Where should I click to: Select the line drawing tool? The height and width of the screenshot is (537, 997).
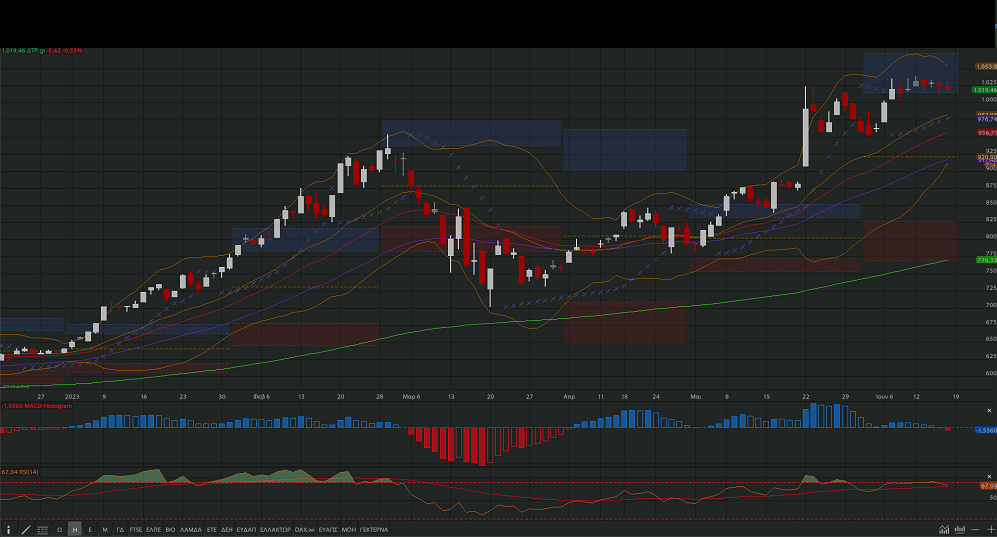[26, 529]
